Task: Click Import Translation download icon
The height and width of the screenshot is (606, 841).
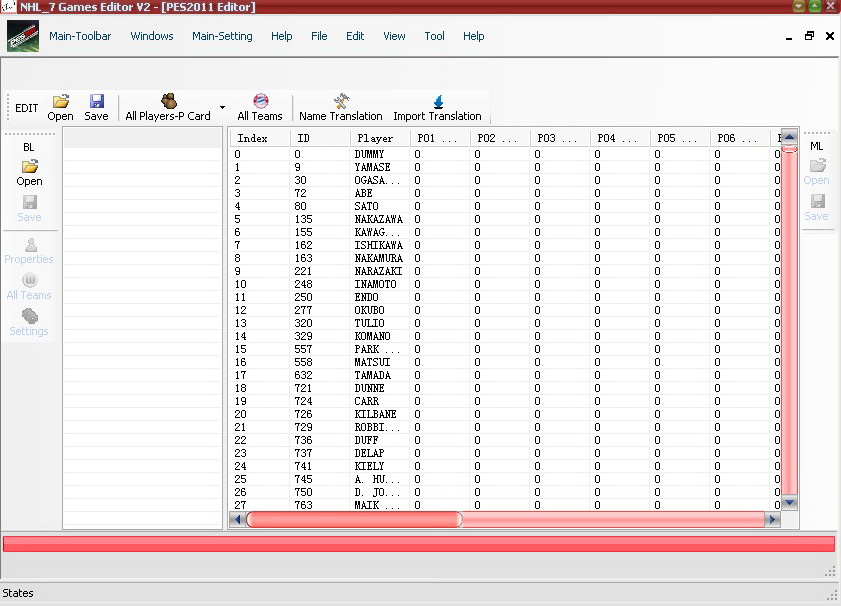Action: point(438,101)
